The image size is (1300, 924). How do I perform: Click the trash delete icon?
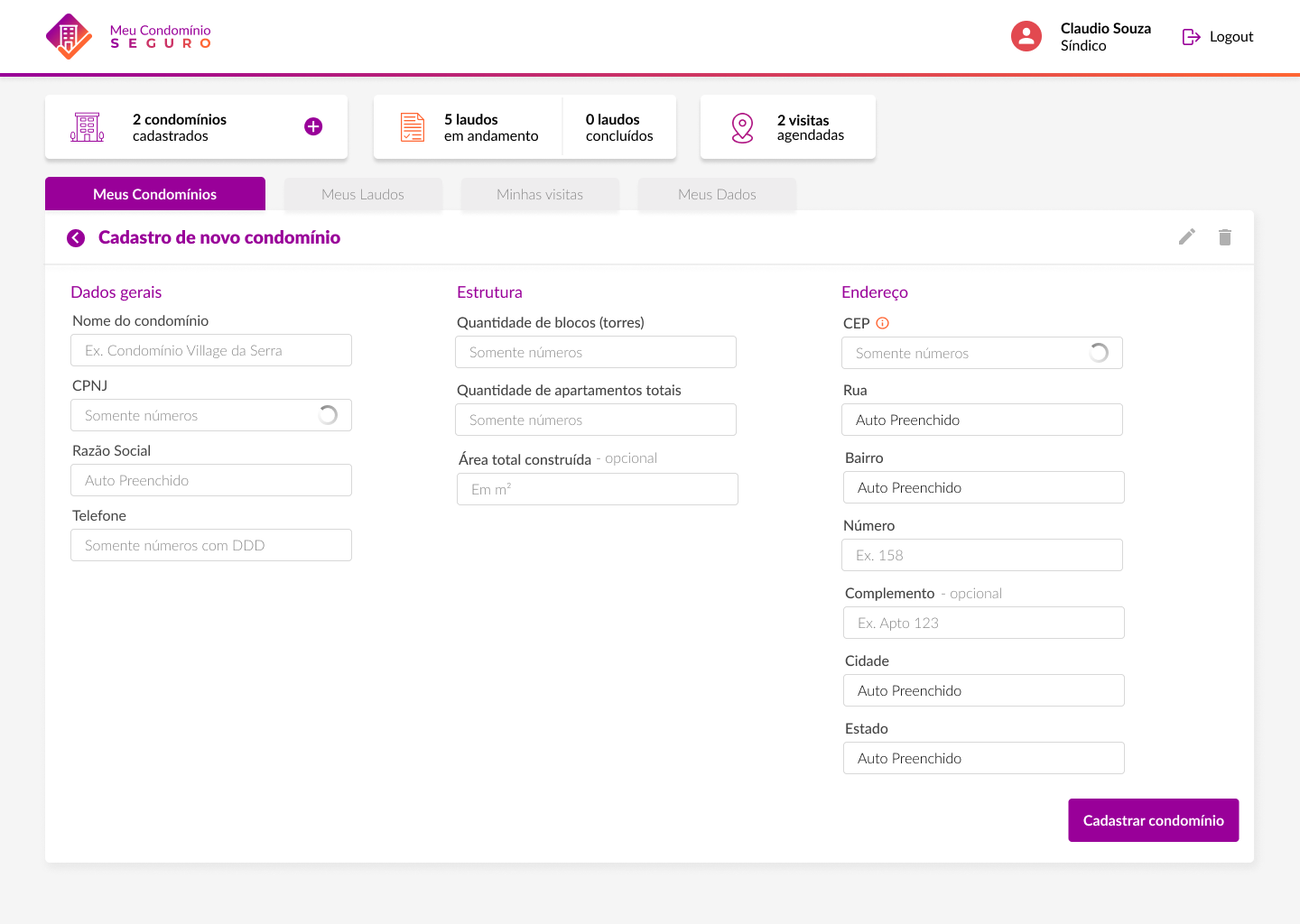(x=1224, y=237)
